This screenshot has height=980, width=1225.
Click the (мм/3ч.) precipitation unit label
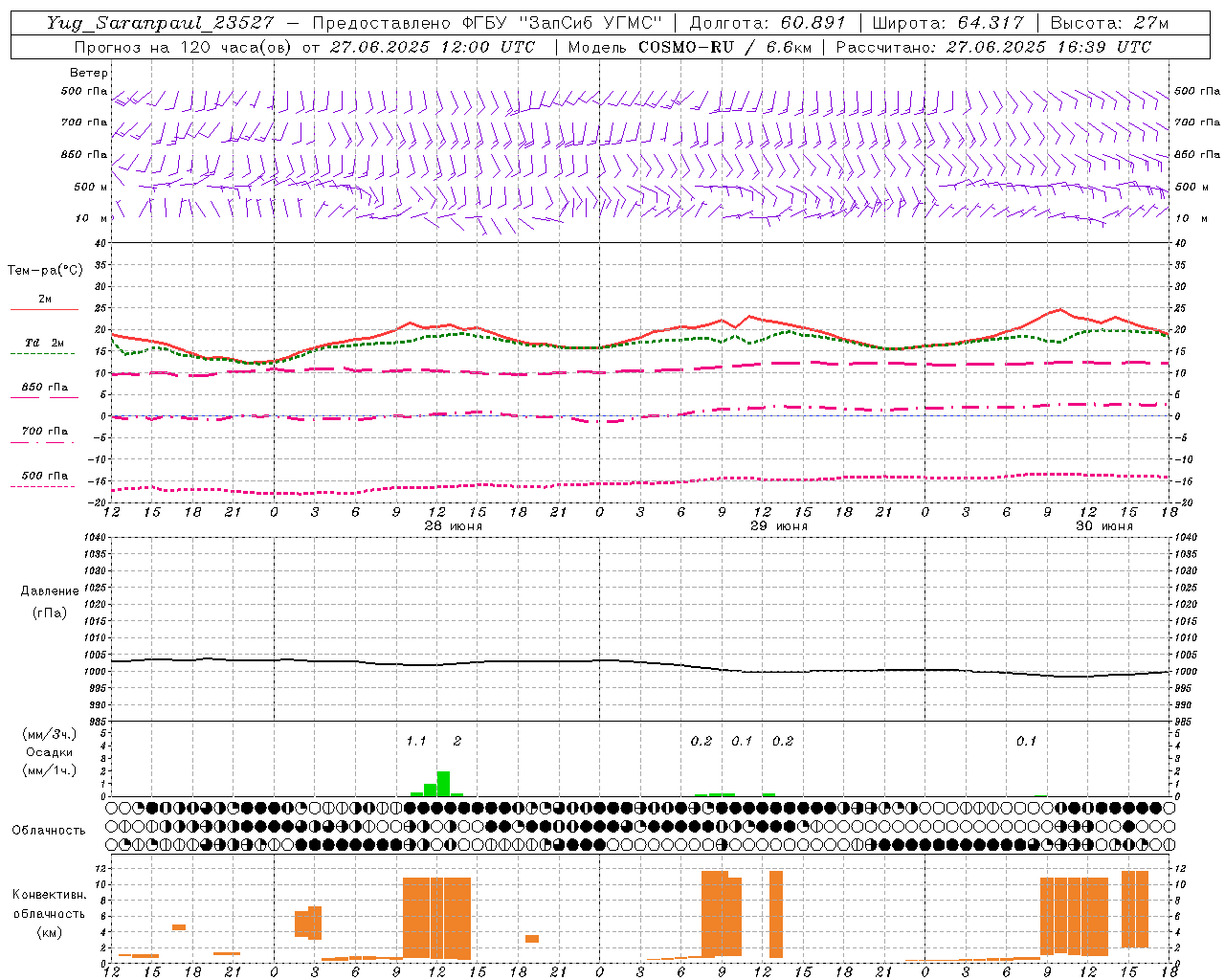tap(50, 734)
